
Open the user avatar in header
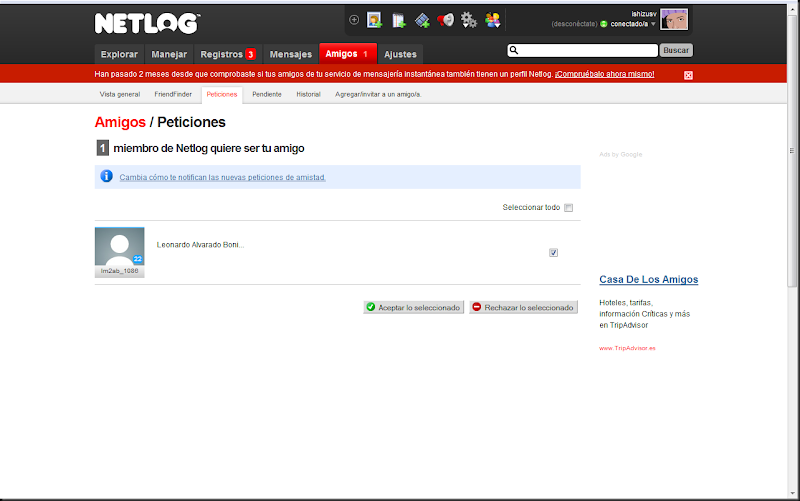click(674, 19)
